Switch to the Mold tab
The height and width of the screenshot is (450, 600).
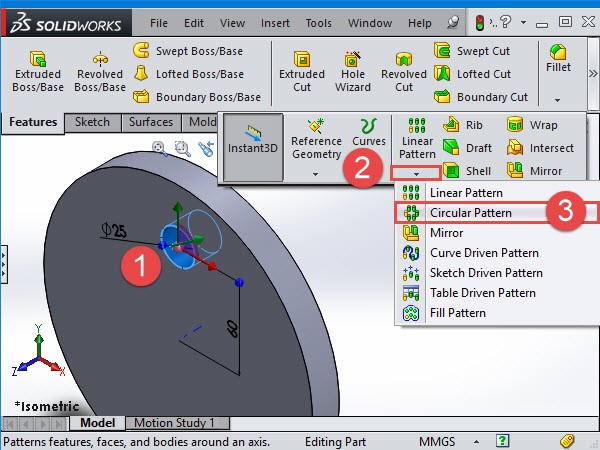[x=201, y=122]
